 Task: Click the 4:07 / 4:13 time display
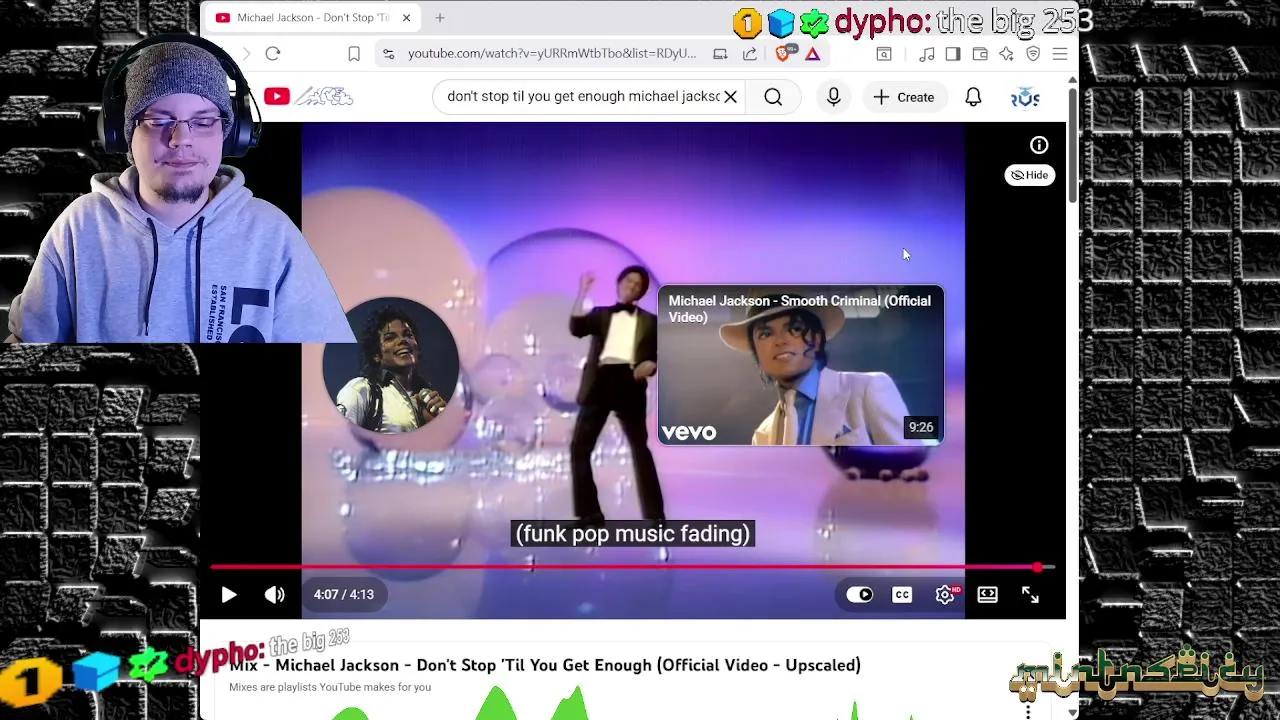coord(343,595)
